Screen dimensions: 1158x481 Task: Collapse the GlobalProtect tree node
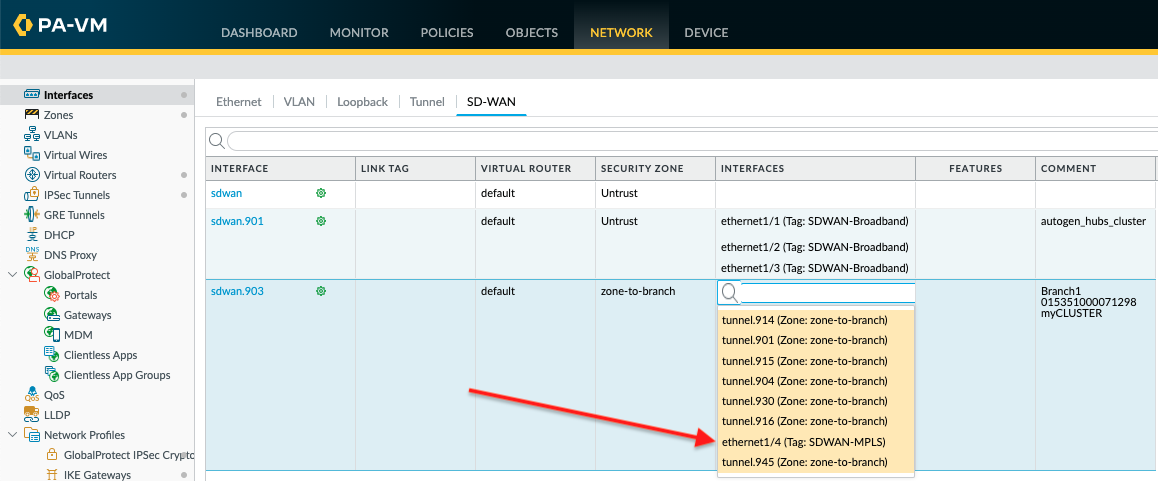pos(12,275)
